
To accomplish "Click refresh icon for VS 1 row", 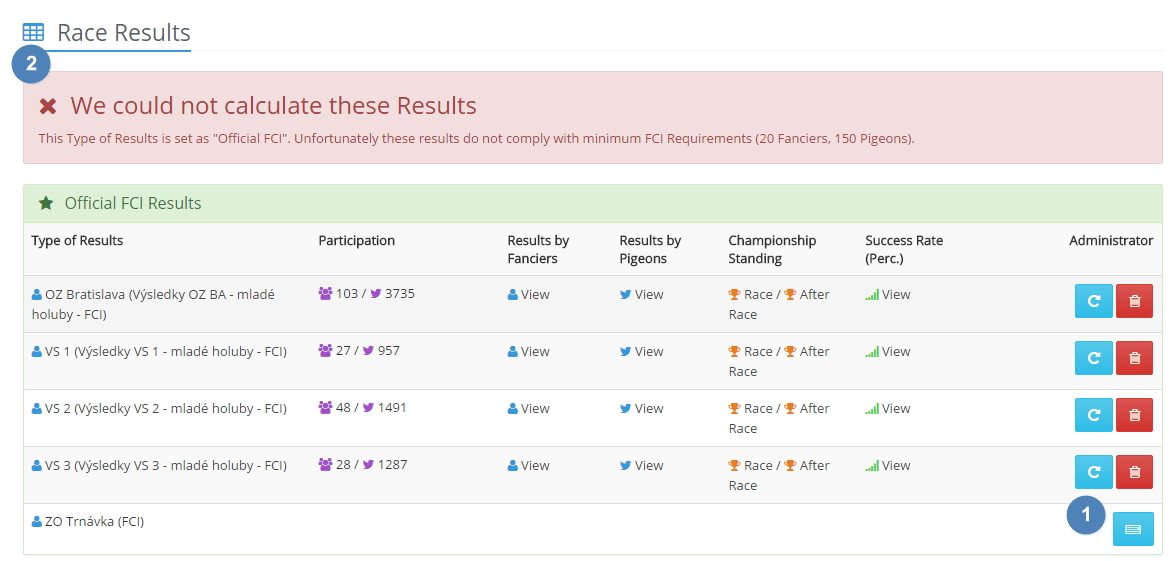I will tap(1093, 358).
